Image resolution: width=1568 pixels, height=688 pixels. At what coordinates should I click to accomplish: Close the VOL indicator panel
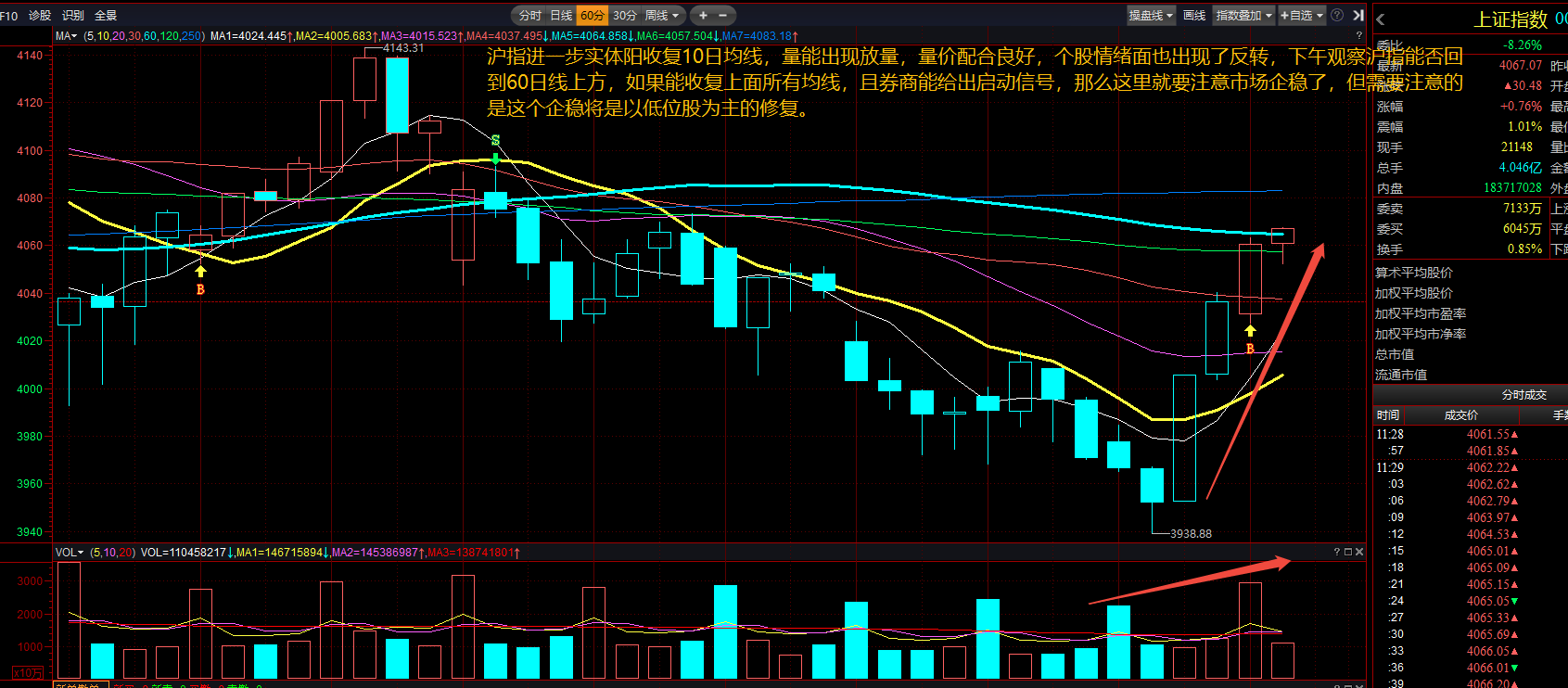click(x=1359, y=552)
